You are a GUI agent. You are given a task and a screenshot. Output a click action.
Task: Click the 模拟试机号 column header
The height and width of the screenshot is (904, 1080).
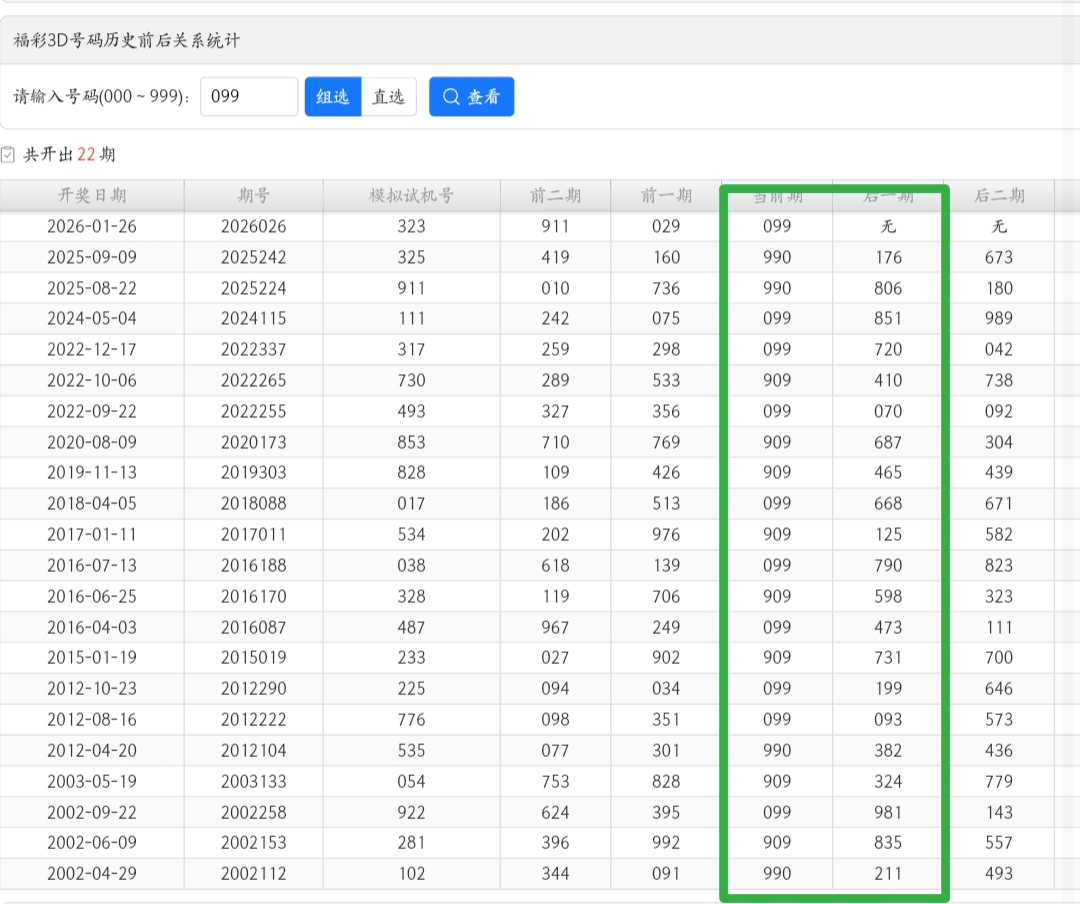tap(411, 196)
